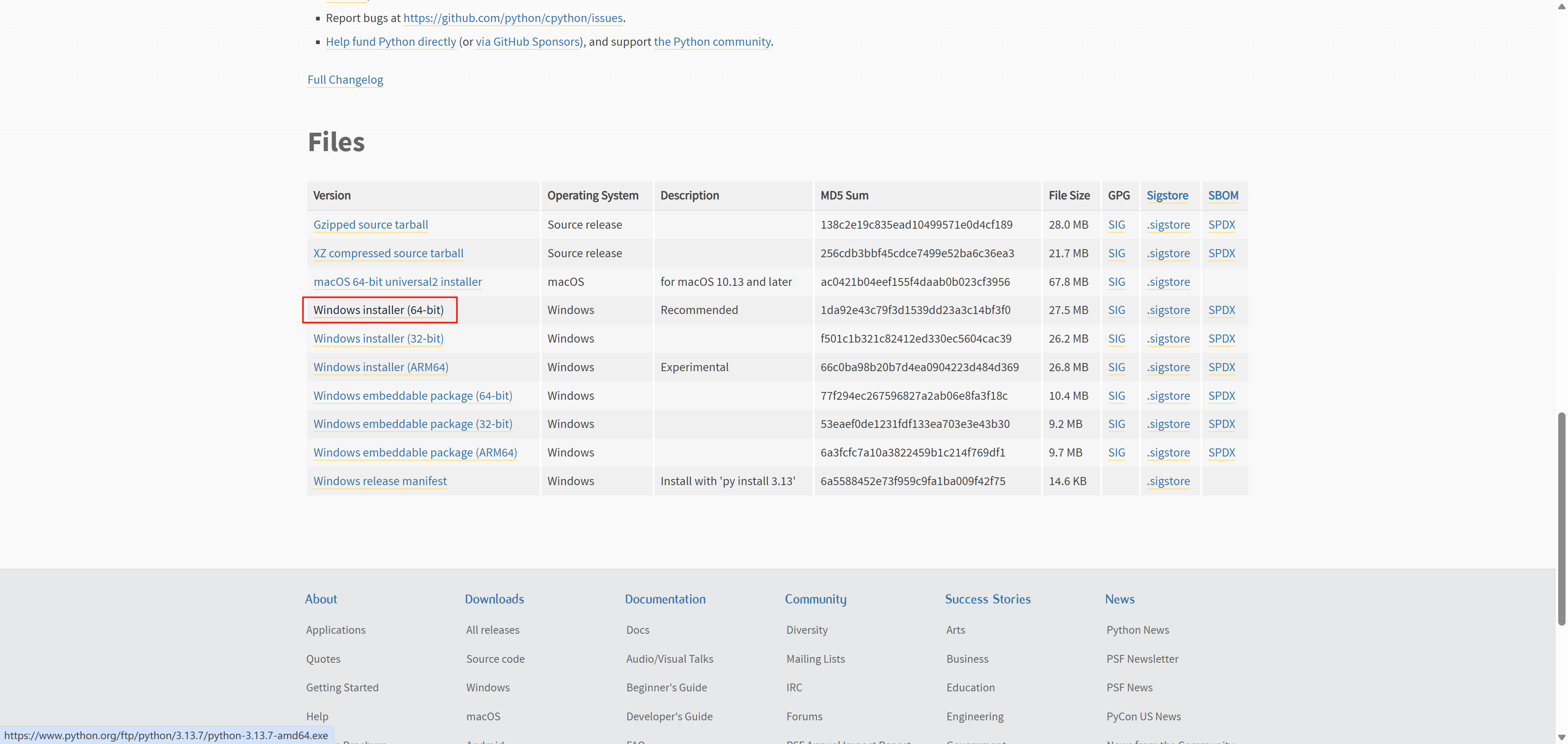Click PSF Newsletter under News
1568x744 pixels.
point(1142,659)
